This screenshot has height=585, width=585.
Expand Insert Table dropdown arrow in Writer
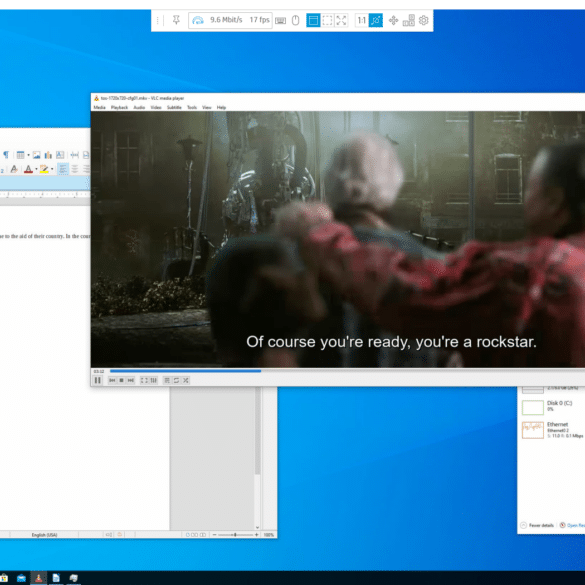[28, 155]
